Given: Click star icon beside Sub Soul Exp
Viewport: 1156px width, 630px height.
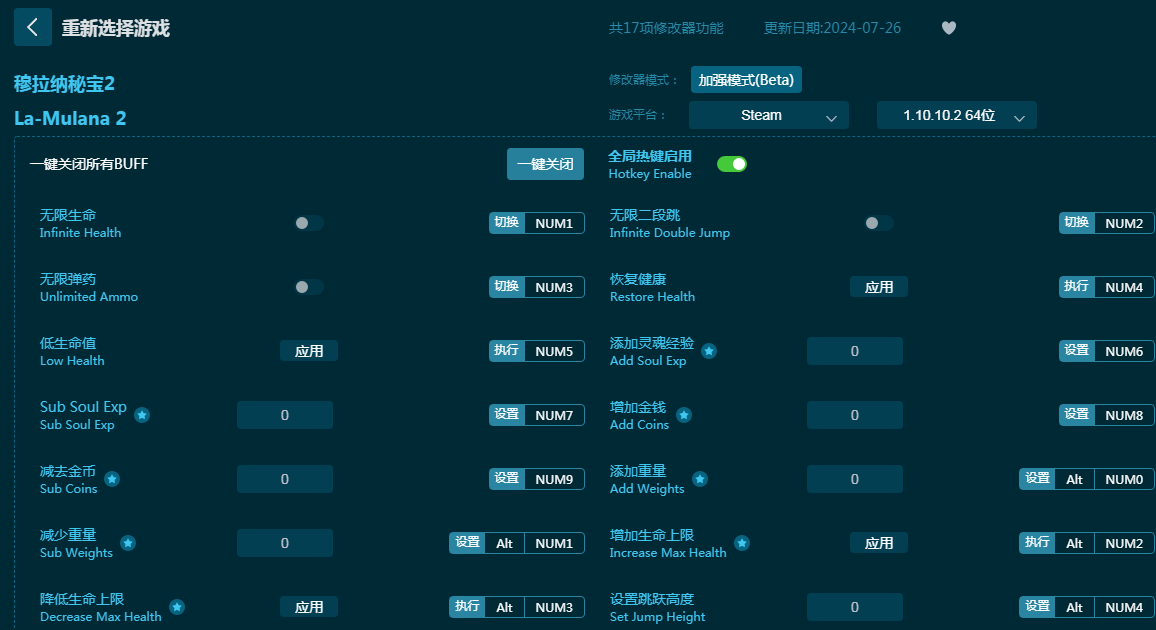Looking at the screenshot, I should 142,415.
